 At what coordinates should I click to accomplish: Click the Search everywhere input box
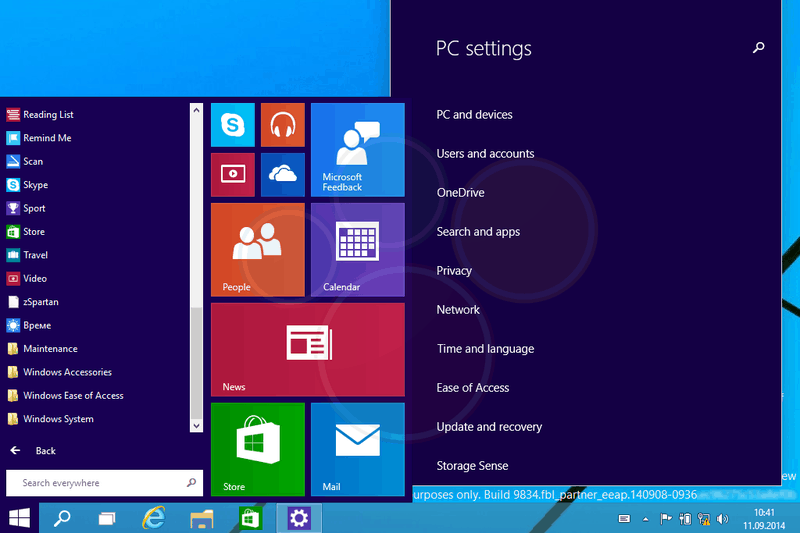[x=95, y=483]
